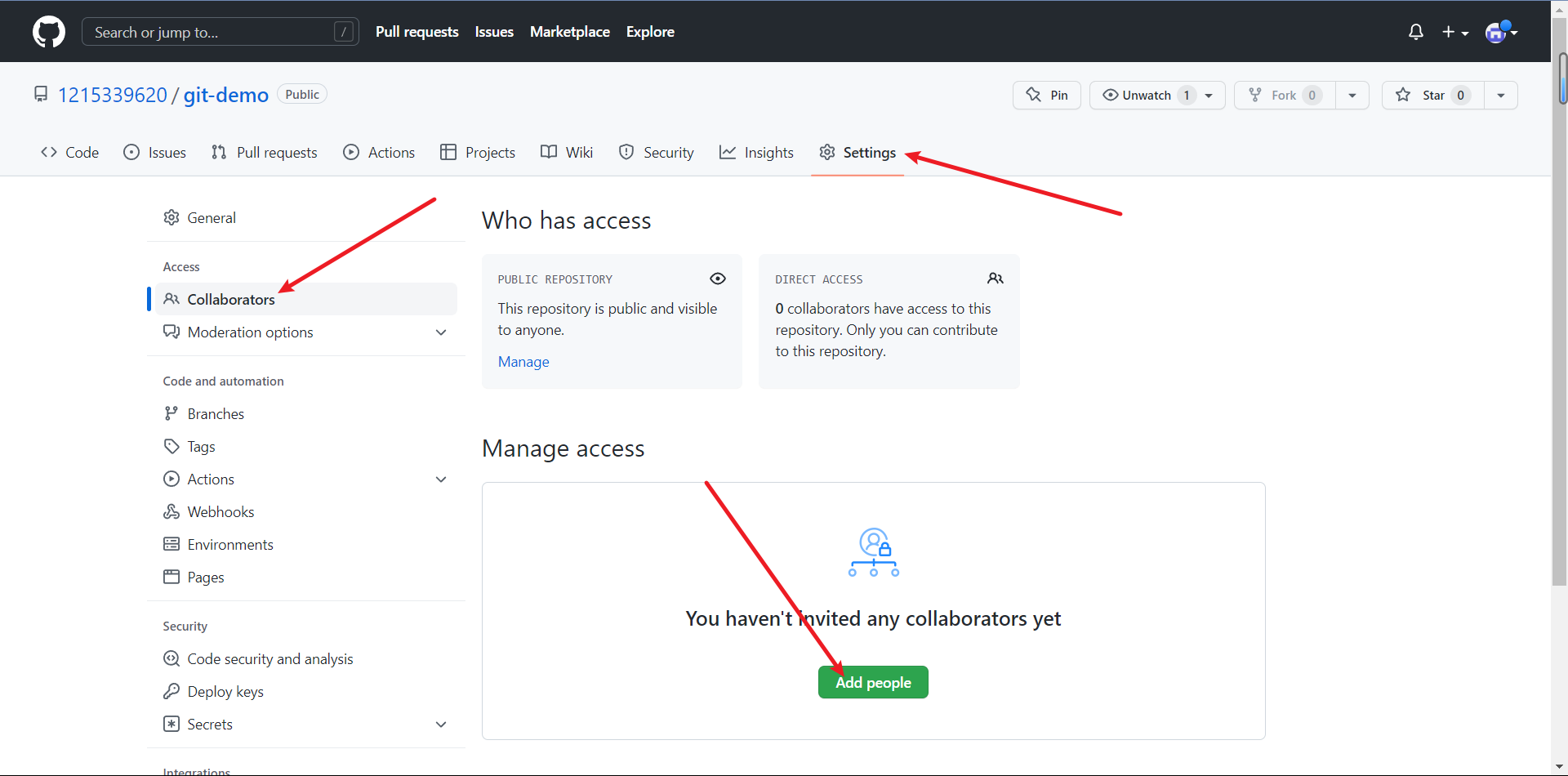Click the scan icon beside Code security

click(x=171, y=658)
